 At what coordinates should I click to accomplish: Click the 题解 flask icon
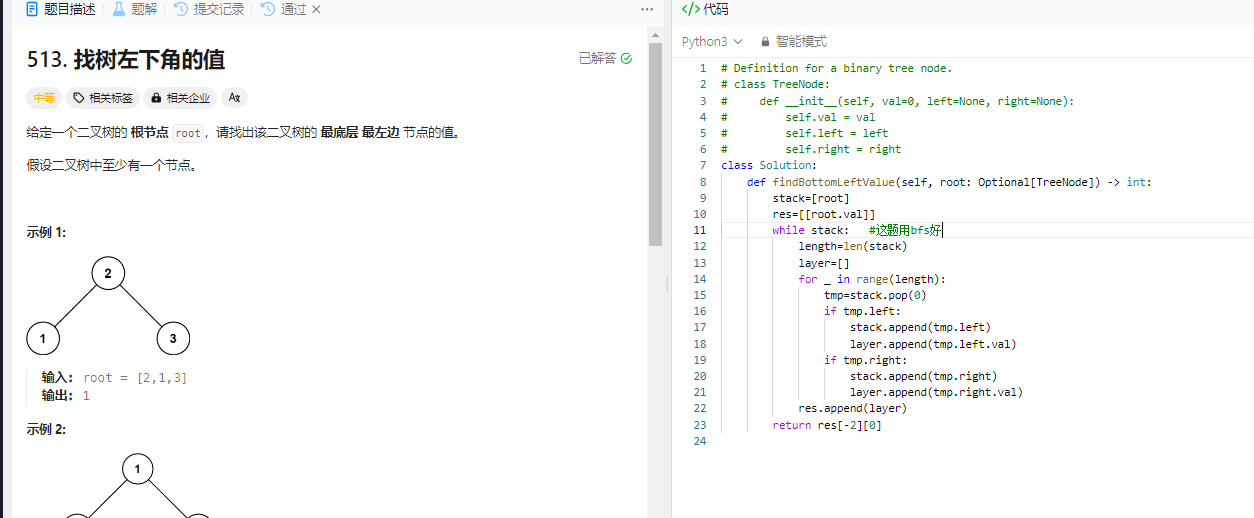[x=119, y=9]
